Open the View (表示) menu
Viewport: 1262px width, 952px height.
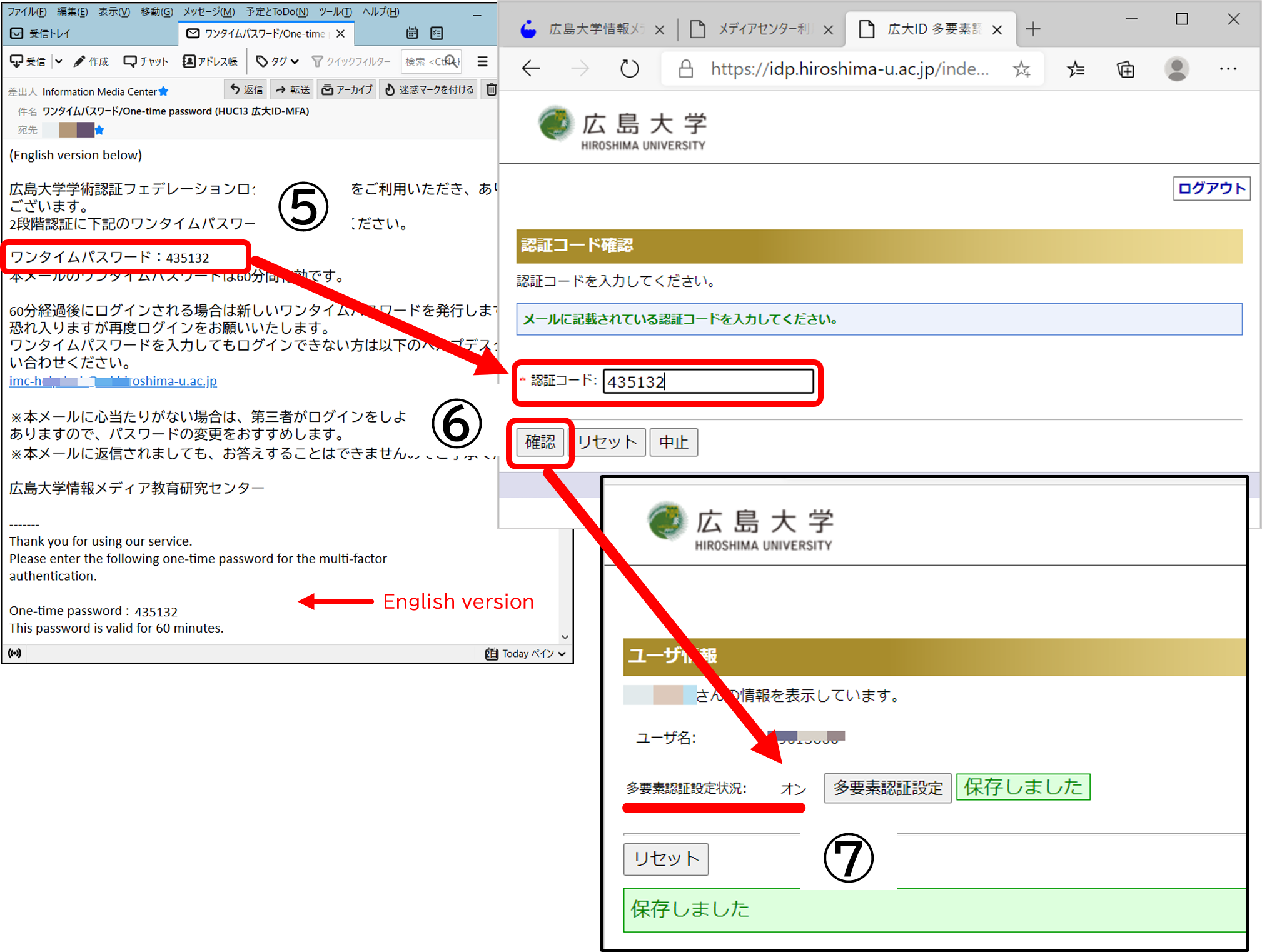point(114,12)
